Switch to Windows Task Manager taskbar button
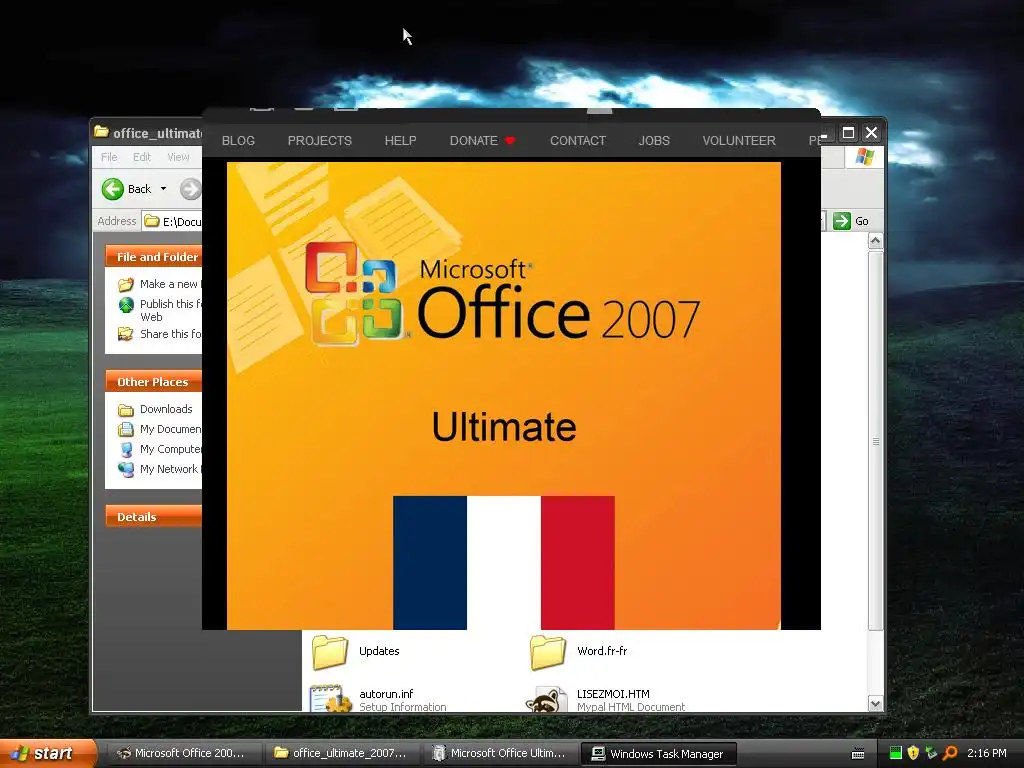This screenshot has width=1024, height=768. (658, 754)
